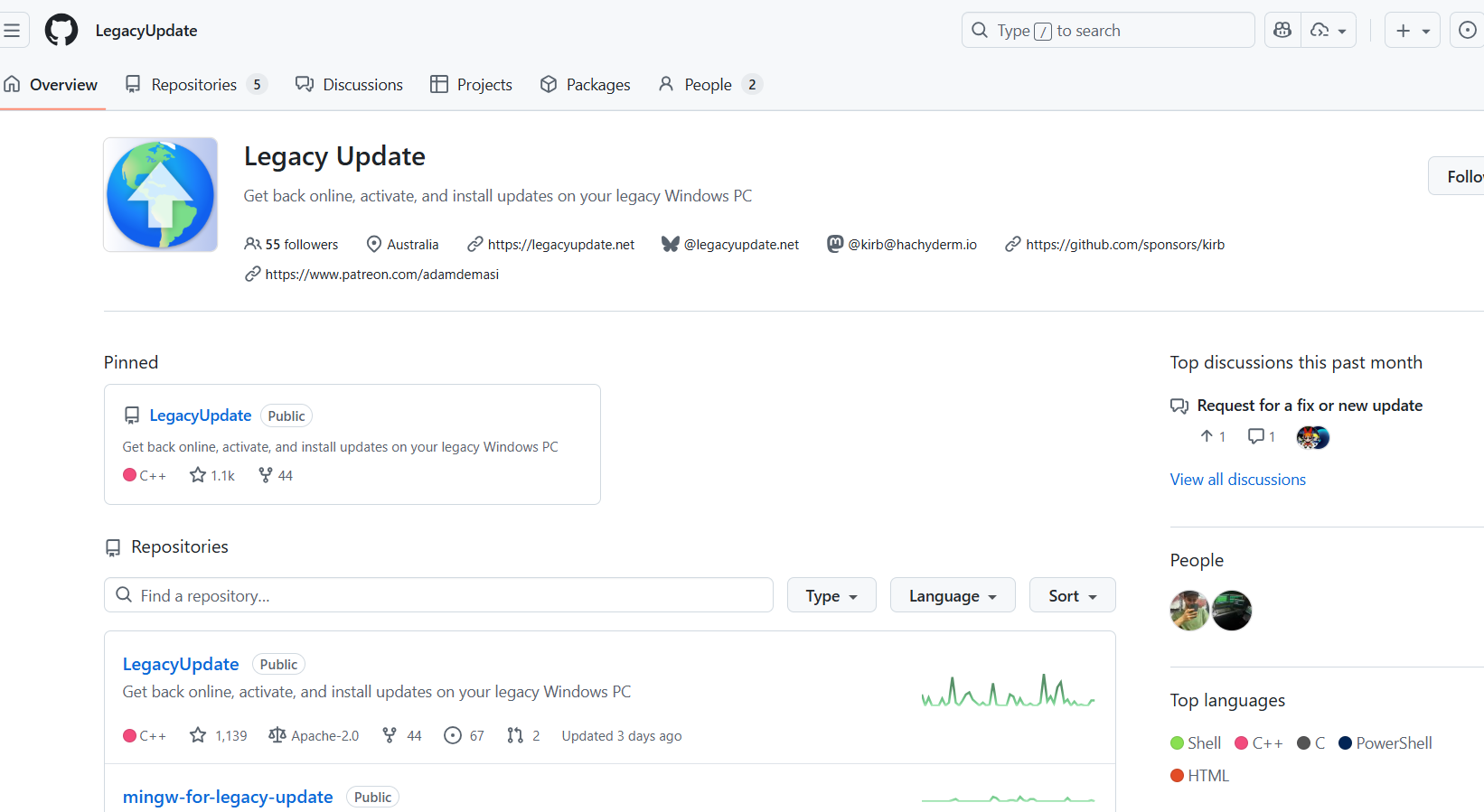Open the issues icon in header
The image size is (1484, 812).
tap(1468, 30)
